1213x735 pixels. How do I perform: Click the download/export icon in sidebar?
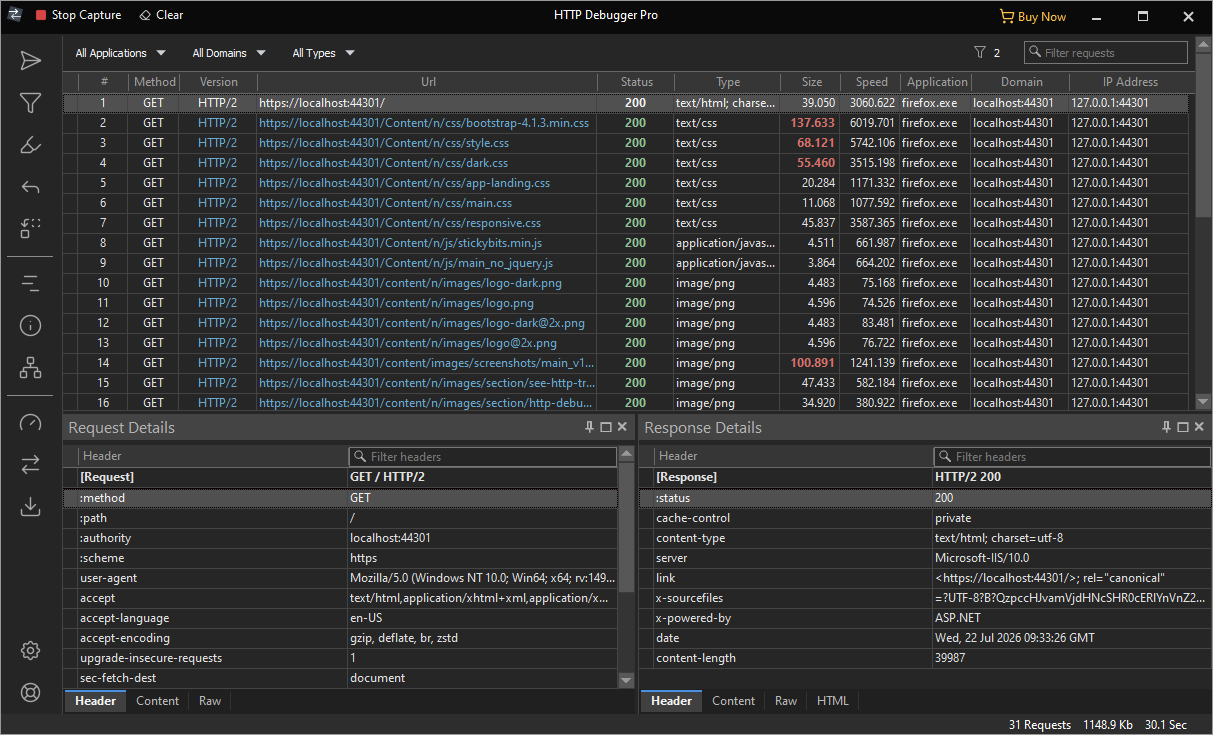(30, 506)
